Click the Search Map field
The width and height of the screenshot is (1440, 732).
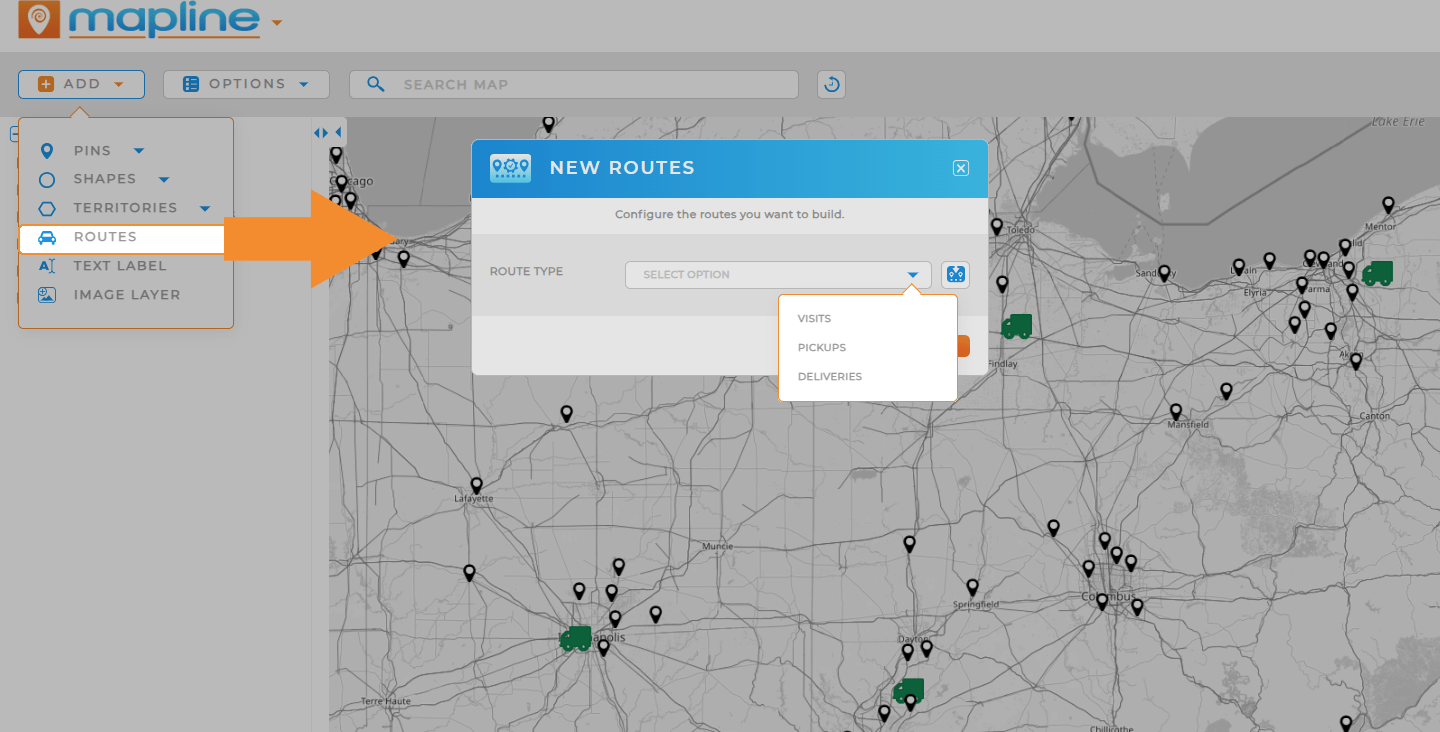(573, 84)
